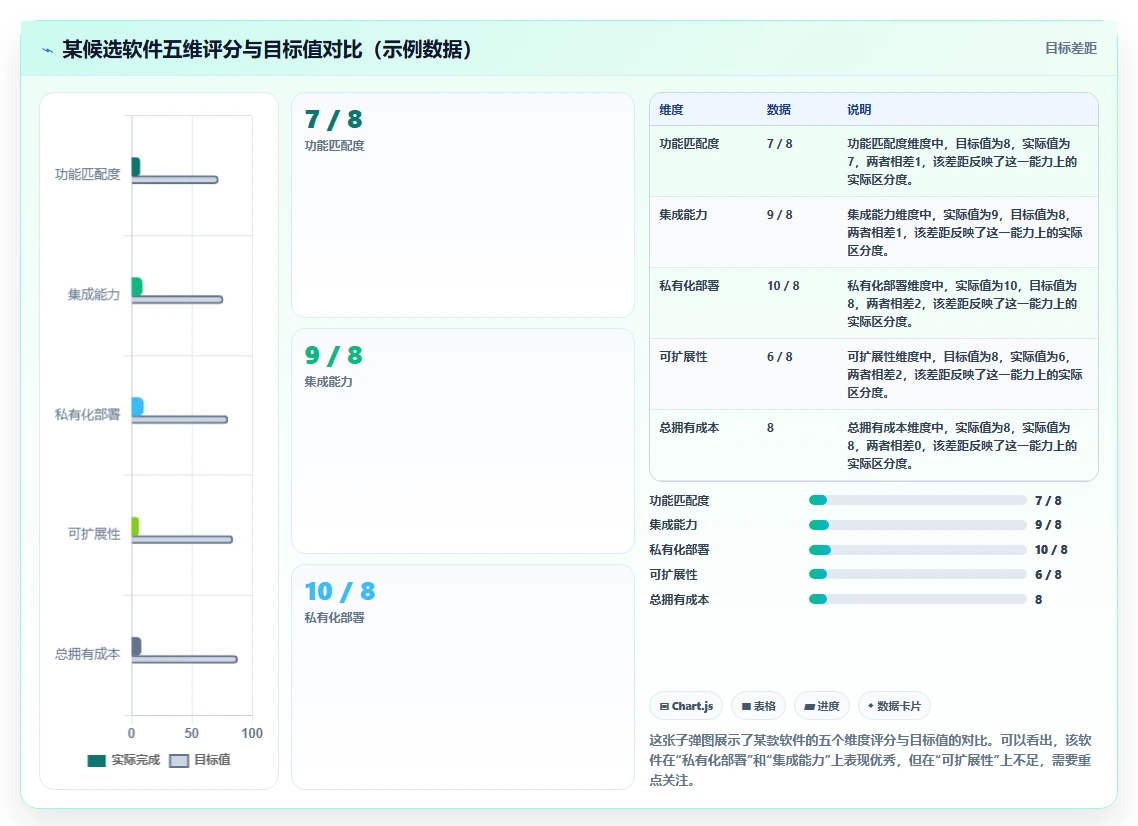Click the 表格 tag chip
Viewport: 1138px width, 826px height.
[x=758, y=706]
